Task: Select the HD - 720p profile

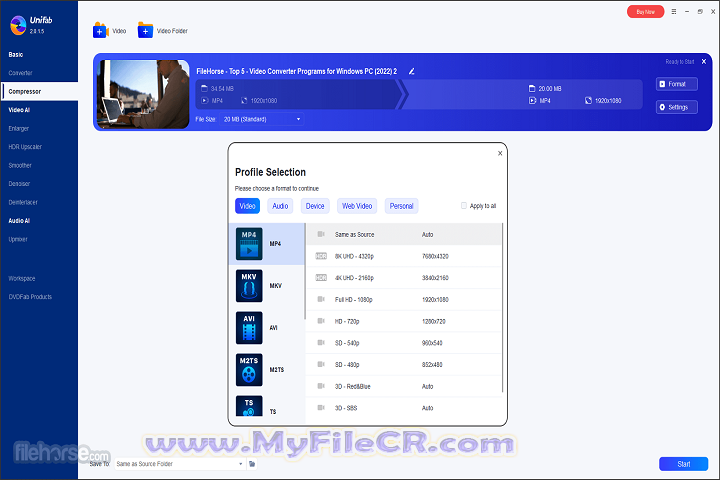Action: point(403,321)
